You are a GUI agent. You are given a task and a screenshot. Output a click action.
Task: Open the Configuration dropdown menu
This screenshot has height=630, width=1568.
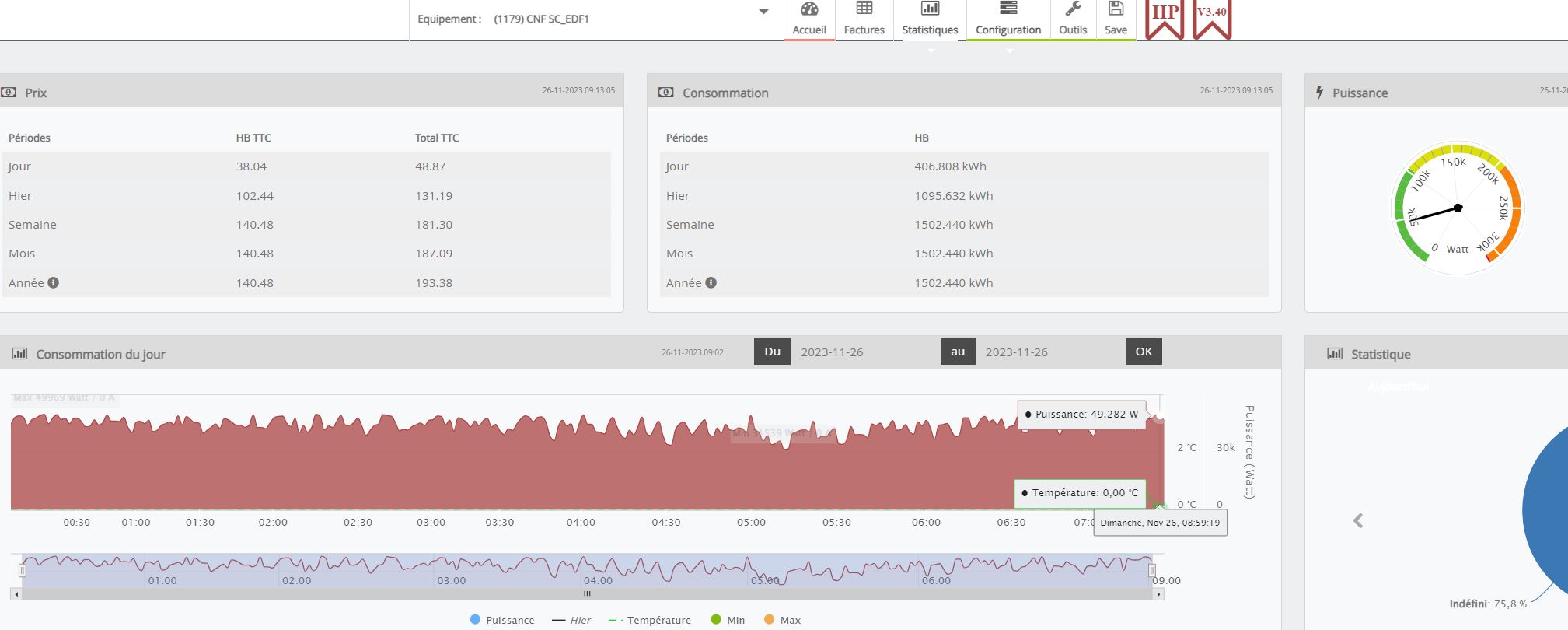[x=1008, y=19]
